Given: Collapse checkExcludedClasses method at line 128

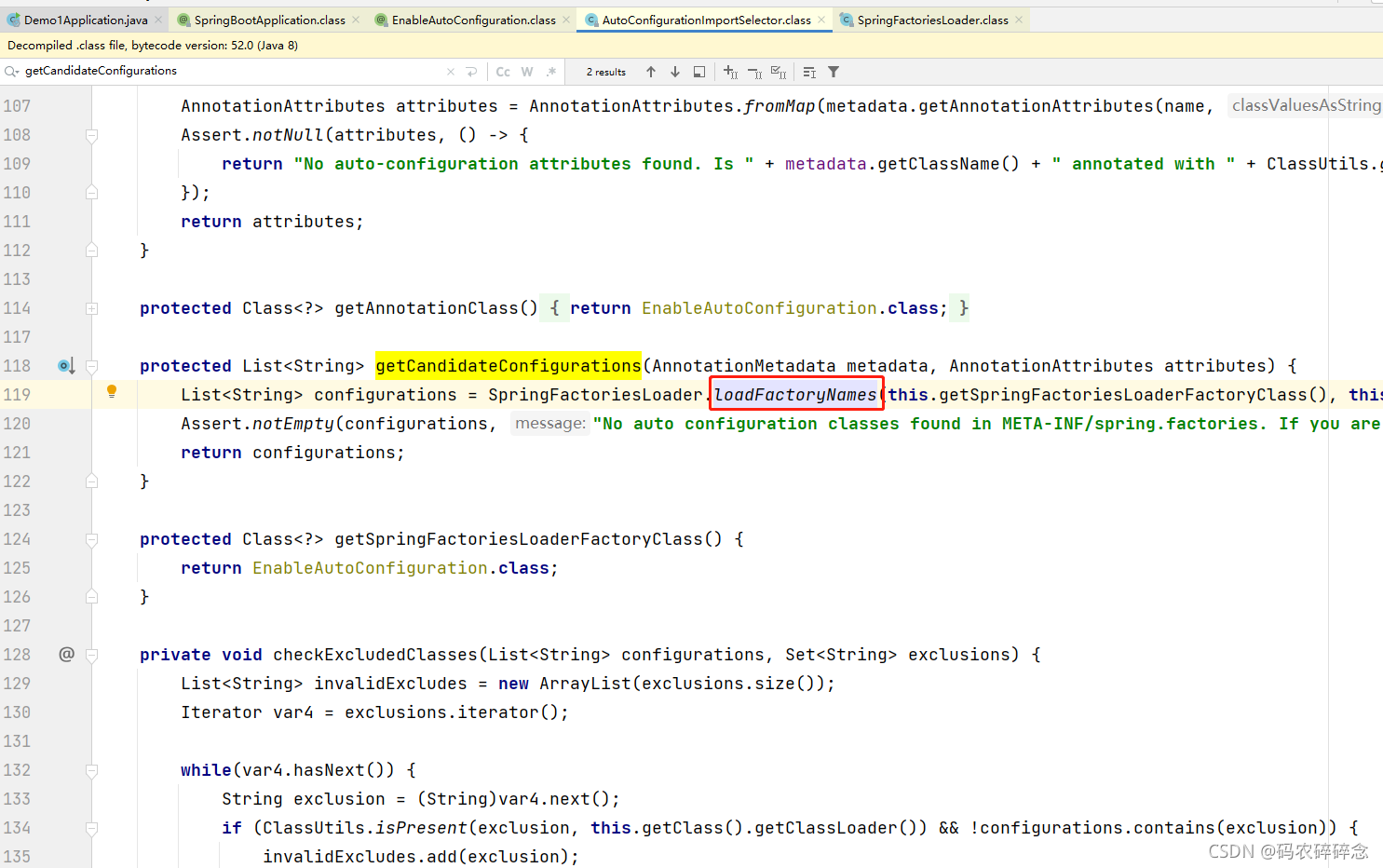Looking at the screenshot, I should coord(91,656).
